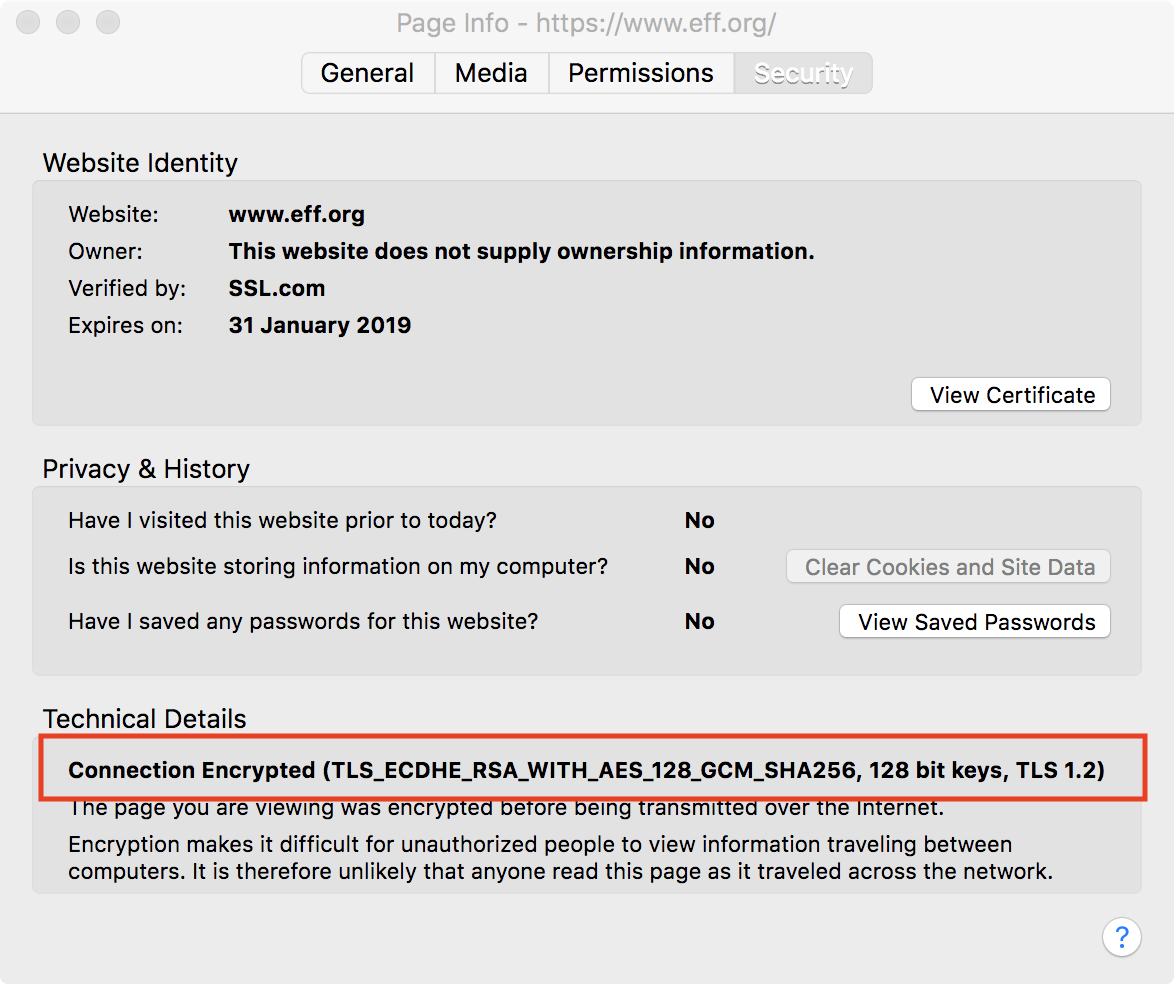Open the Media tab
1174x984 pixels.
(491, 73)
